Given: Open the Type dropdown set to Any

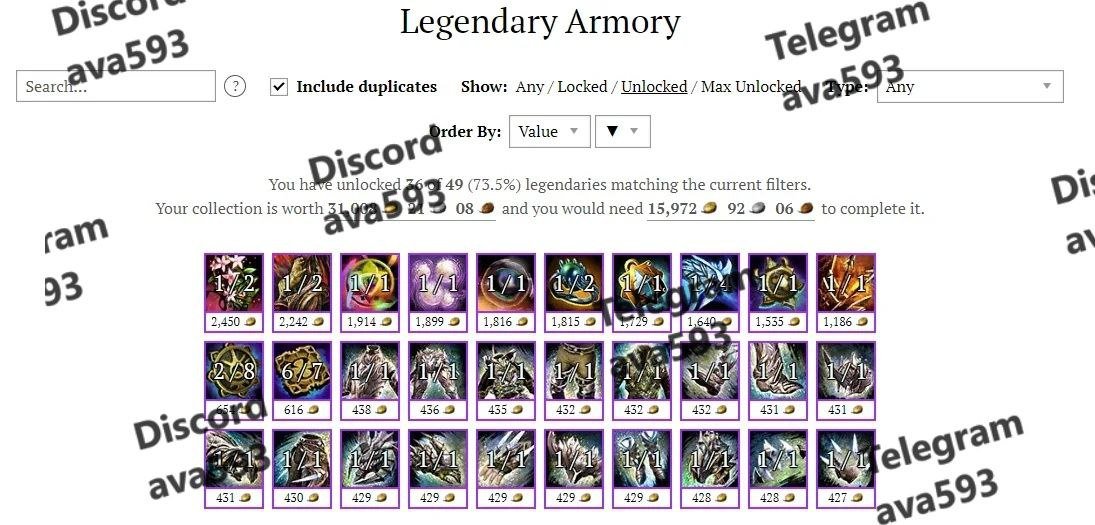Looking at the screenshot, I should coord(970,87).
